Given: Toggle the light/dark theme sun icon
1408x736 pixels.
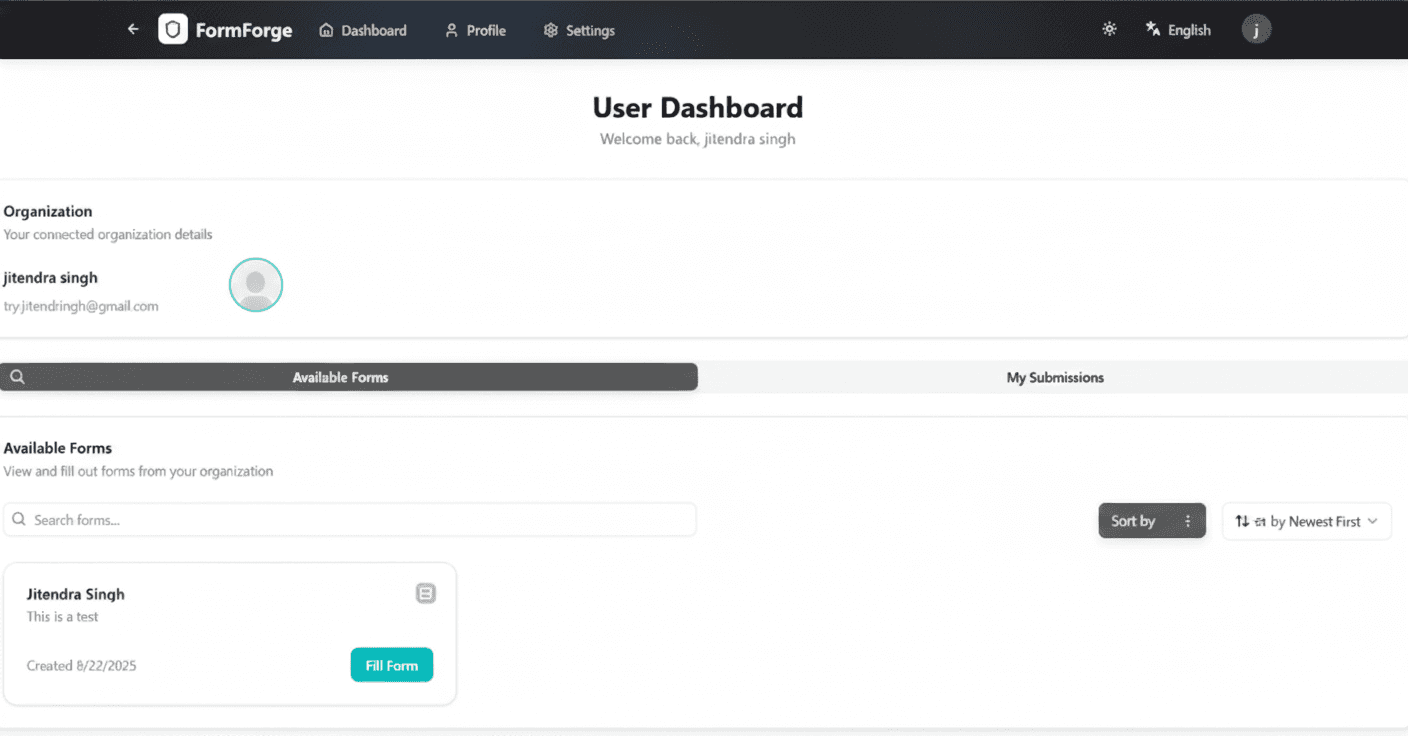Looking at the screenshot, I should click(1109, 30).
